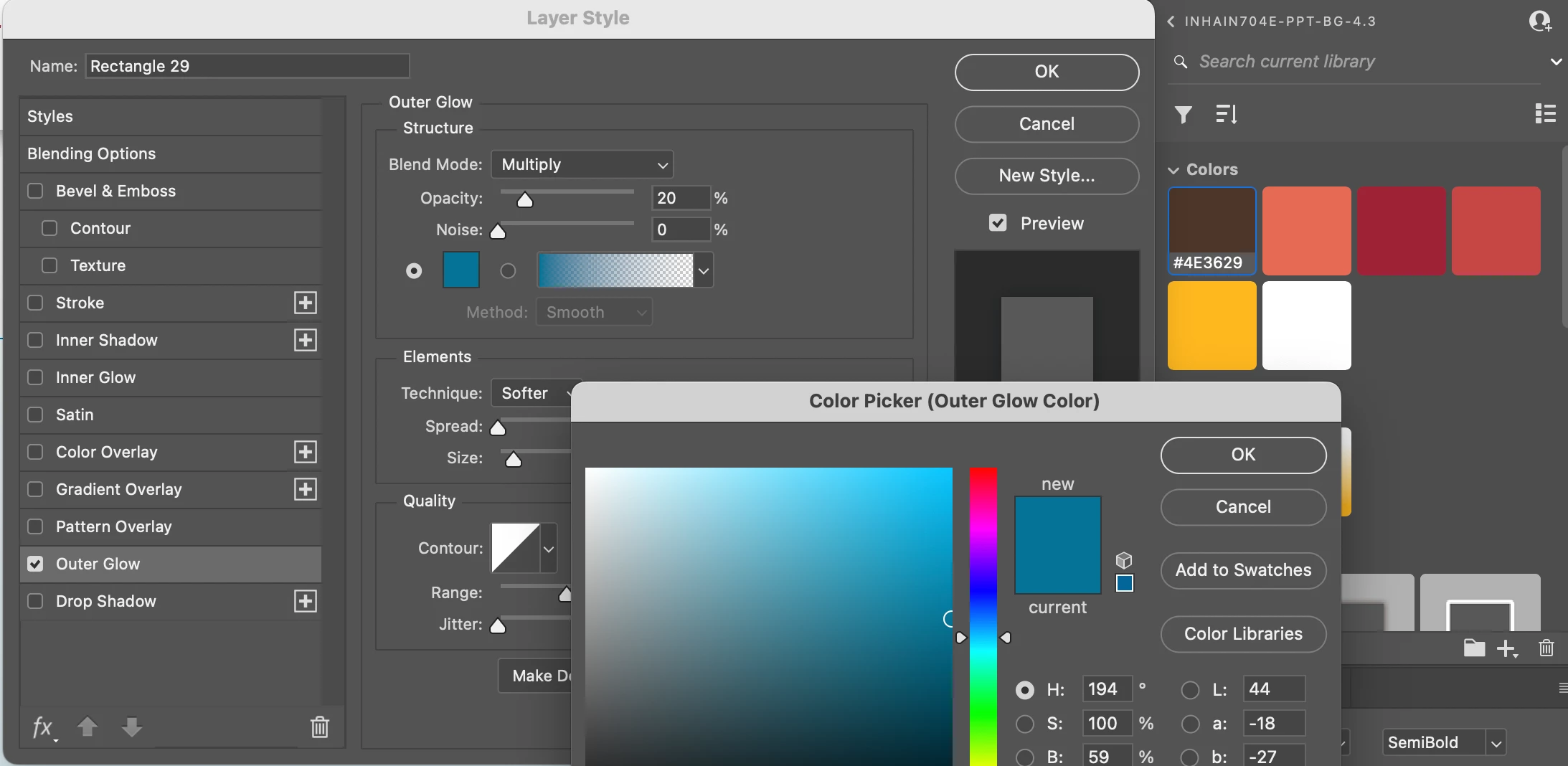
Task: Click the Name field Rectangle 29
Action: 247,66
